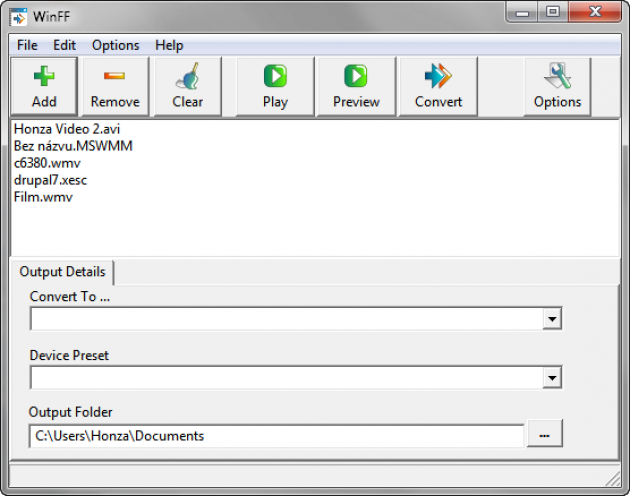Screen dimensions: 630x496
Task: Open the Options toolbar button
Action: [x=557, y=86]
